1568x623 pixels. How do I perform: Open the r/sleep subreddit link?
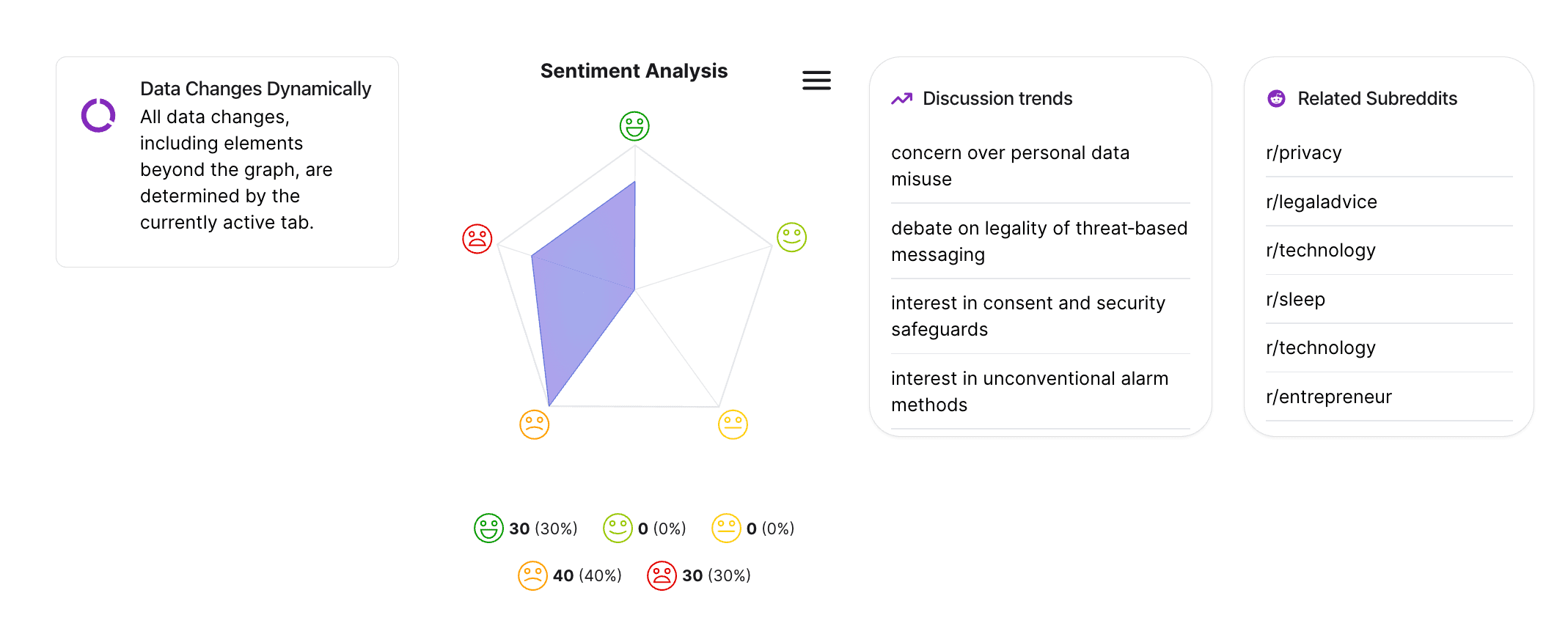1295,300
